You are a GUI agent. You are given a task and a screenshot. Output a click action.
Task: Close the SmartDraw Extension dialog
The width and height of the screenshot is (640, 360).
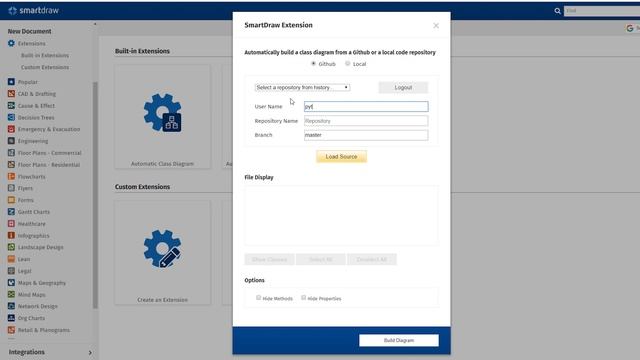pos(436,25)
